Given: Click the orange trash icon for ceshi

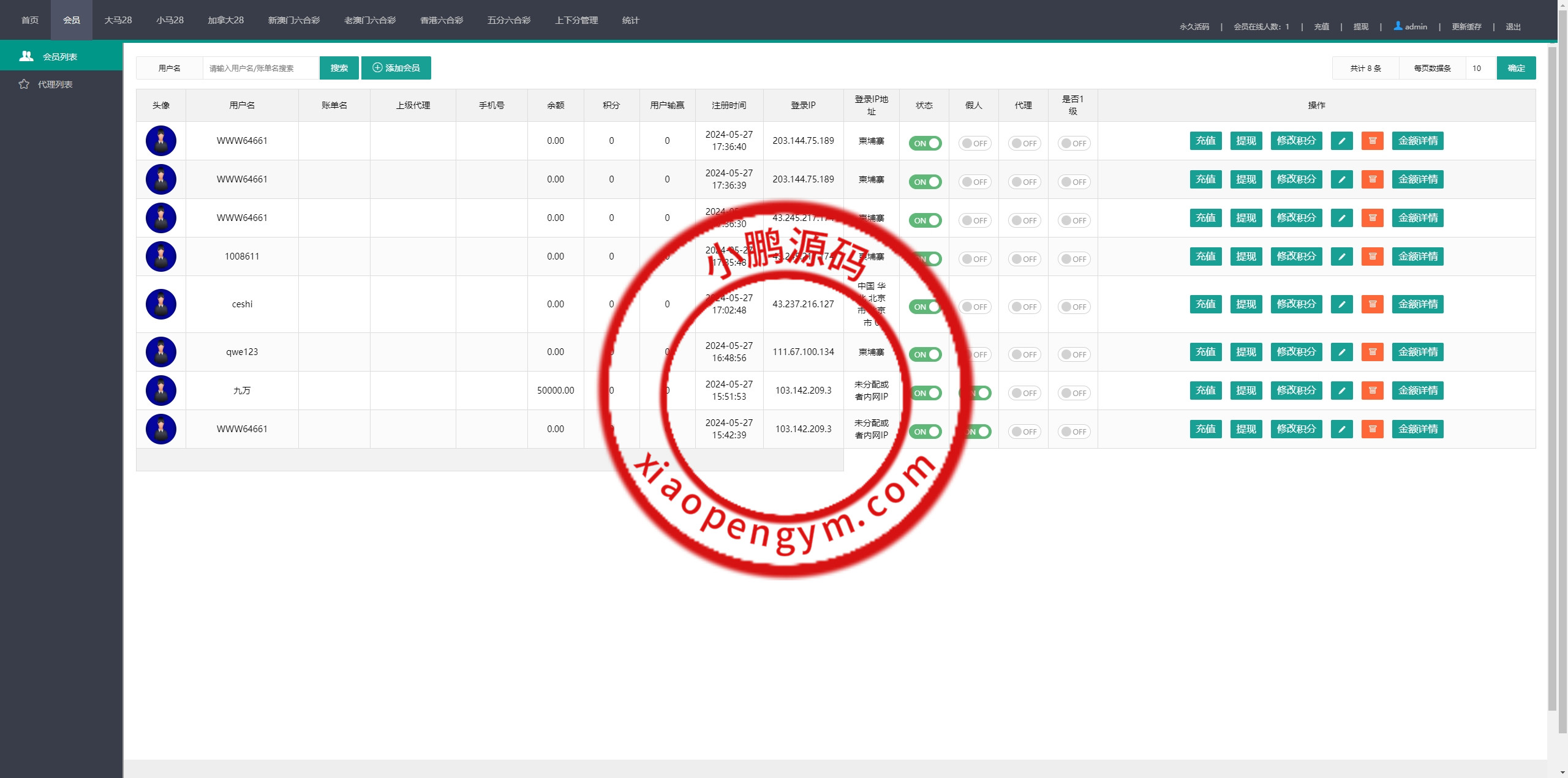Looking at the screenshot, I should [1373, 304].
